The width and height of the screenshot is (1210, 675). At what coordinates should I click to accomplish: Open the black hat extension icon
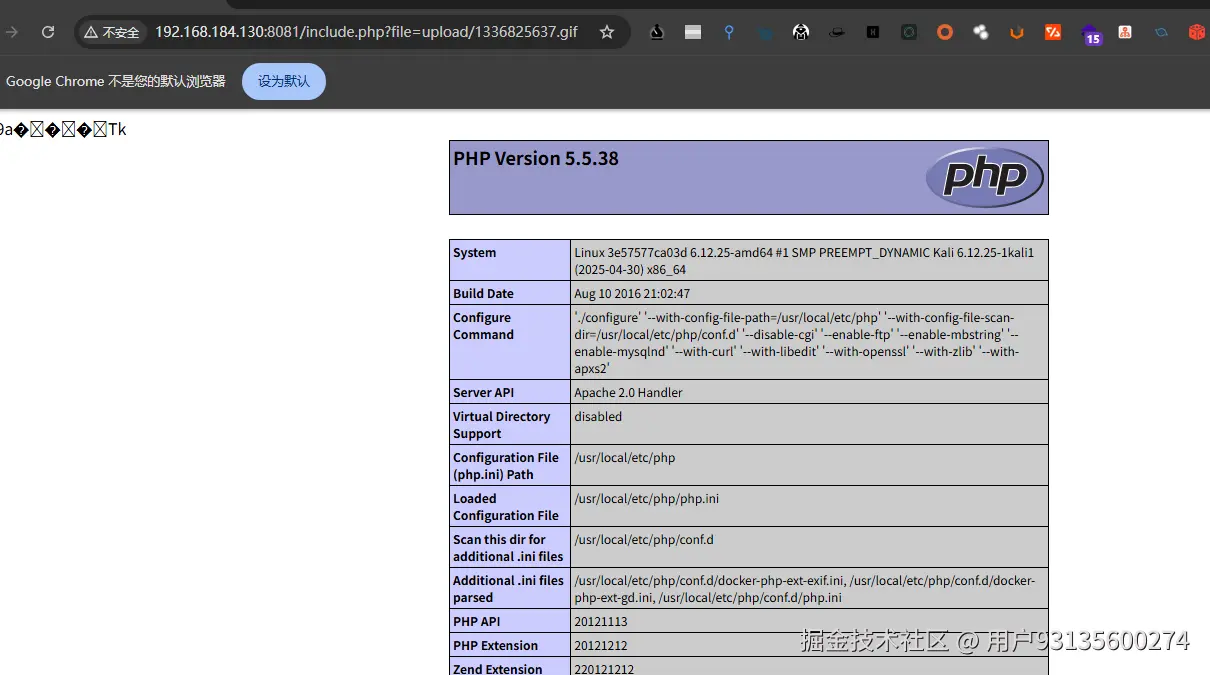coord(837,32)
